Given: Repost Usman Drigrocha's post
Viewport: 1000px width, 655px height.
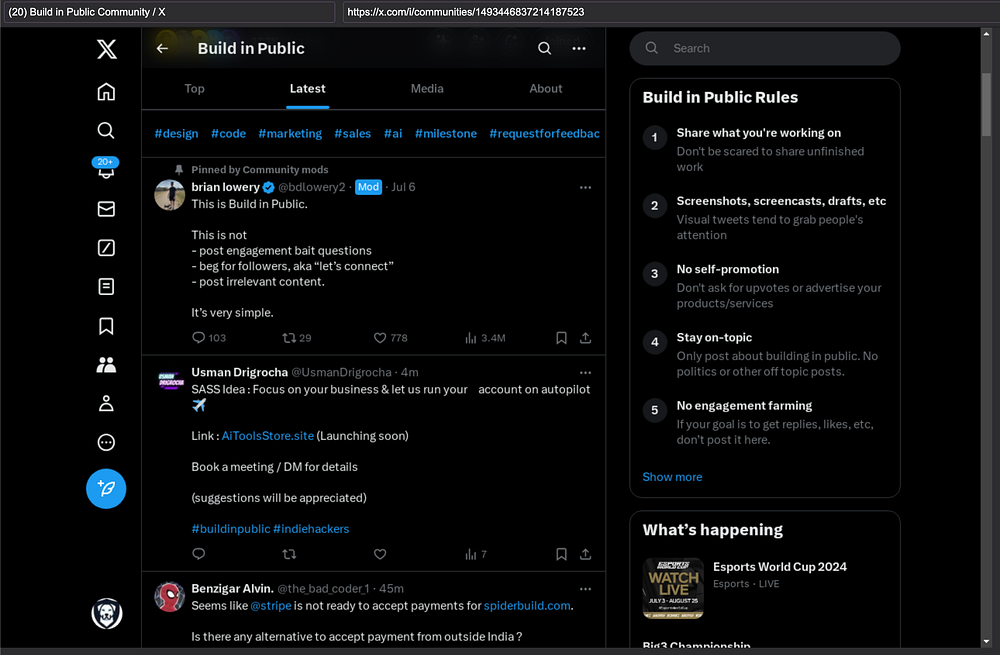Looking at the screenshot, I should click(290, 554).
